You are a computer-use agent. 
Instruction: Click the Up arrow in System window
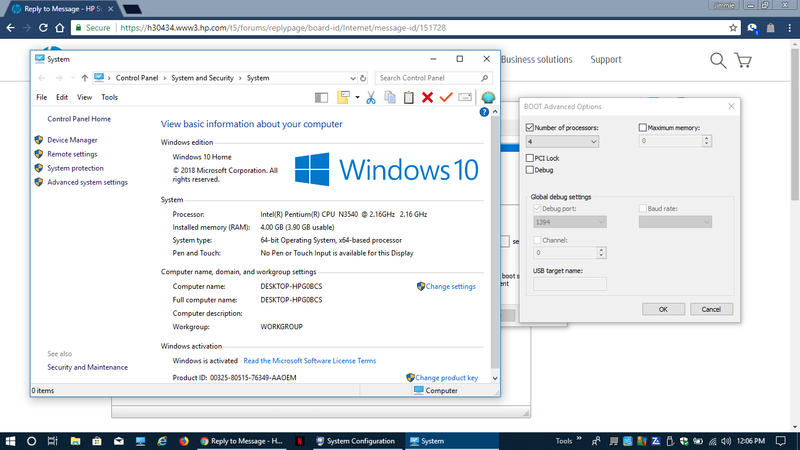coord(85,78)
